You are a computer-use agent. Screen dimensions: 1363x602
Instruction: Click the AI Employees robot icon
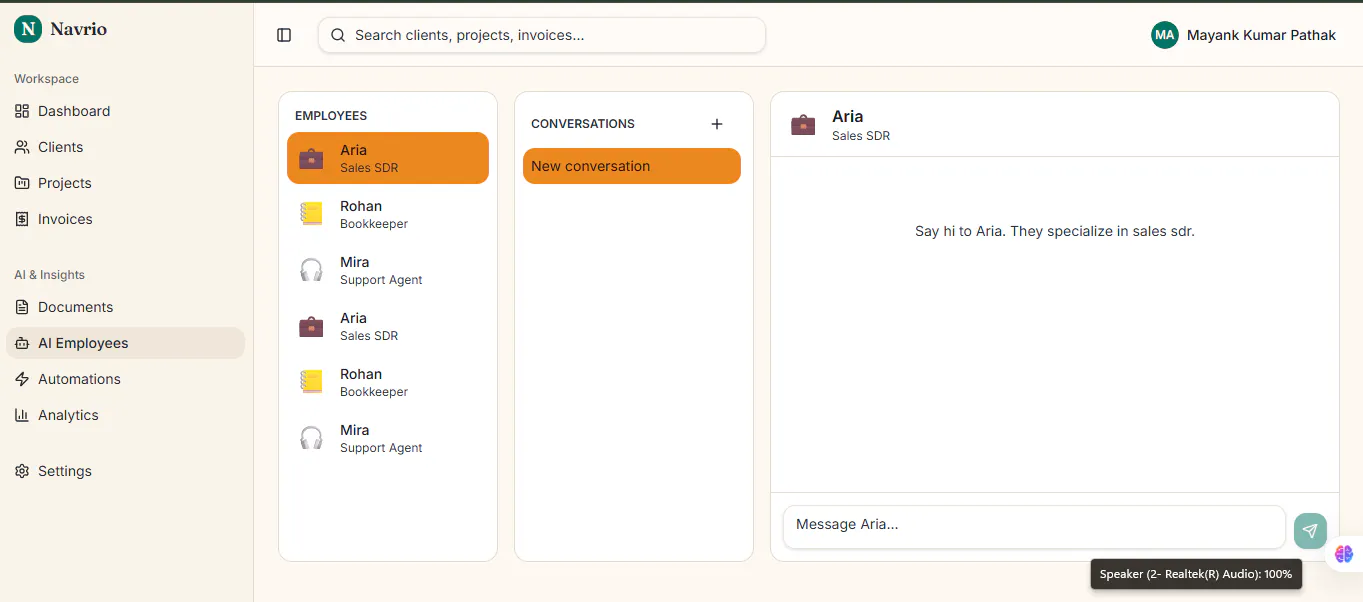pos(22,343)
